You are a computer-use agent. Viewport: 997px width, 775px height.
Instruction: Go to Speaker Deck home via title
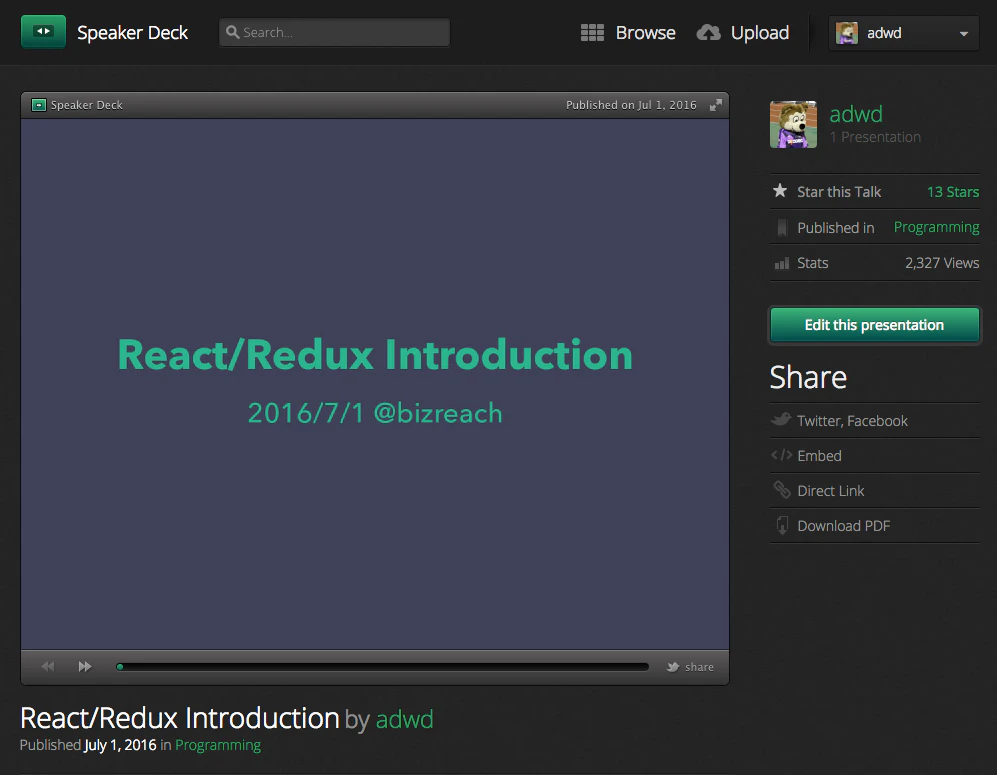tap(132, 33)
